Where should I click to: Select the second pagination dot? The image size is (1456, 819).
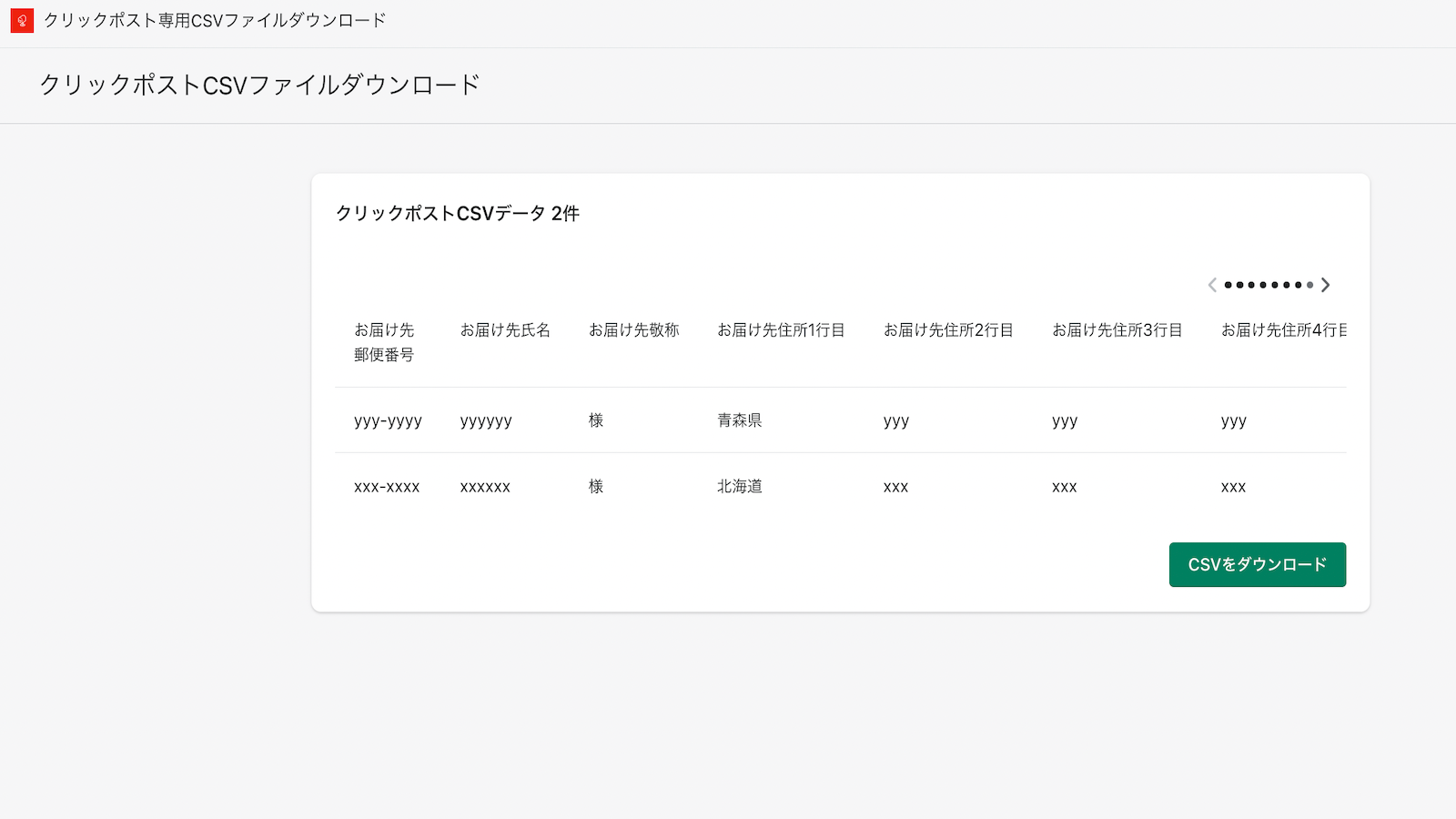pos(1239,285)
